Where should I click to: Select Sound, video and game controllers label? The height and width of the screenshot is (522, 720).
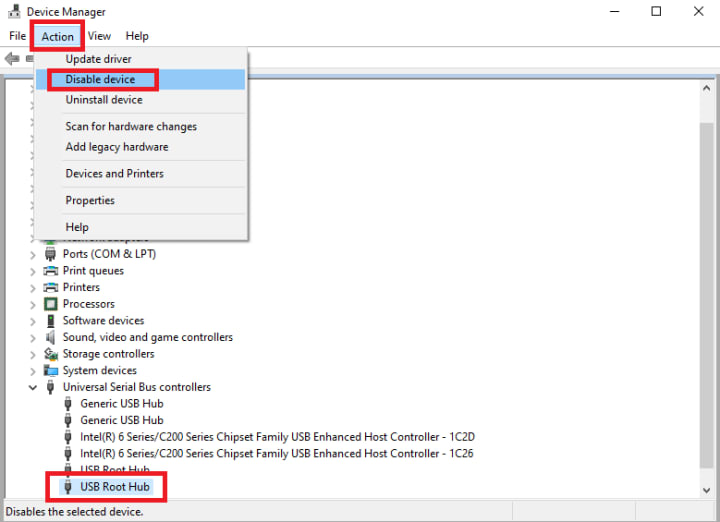tap(148, 337)
